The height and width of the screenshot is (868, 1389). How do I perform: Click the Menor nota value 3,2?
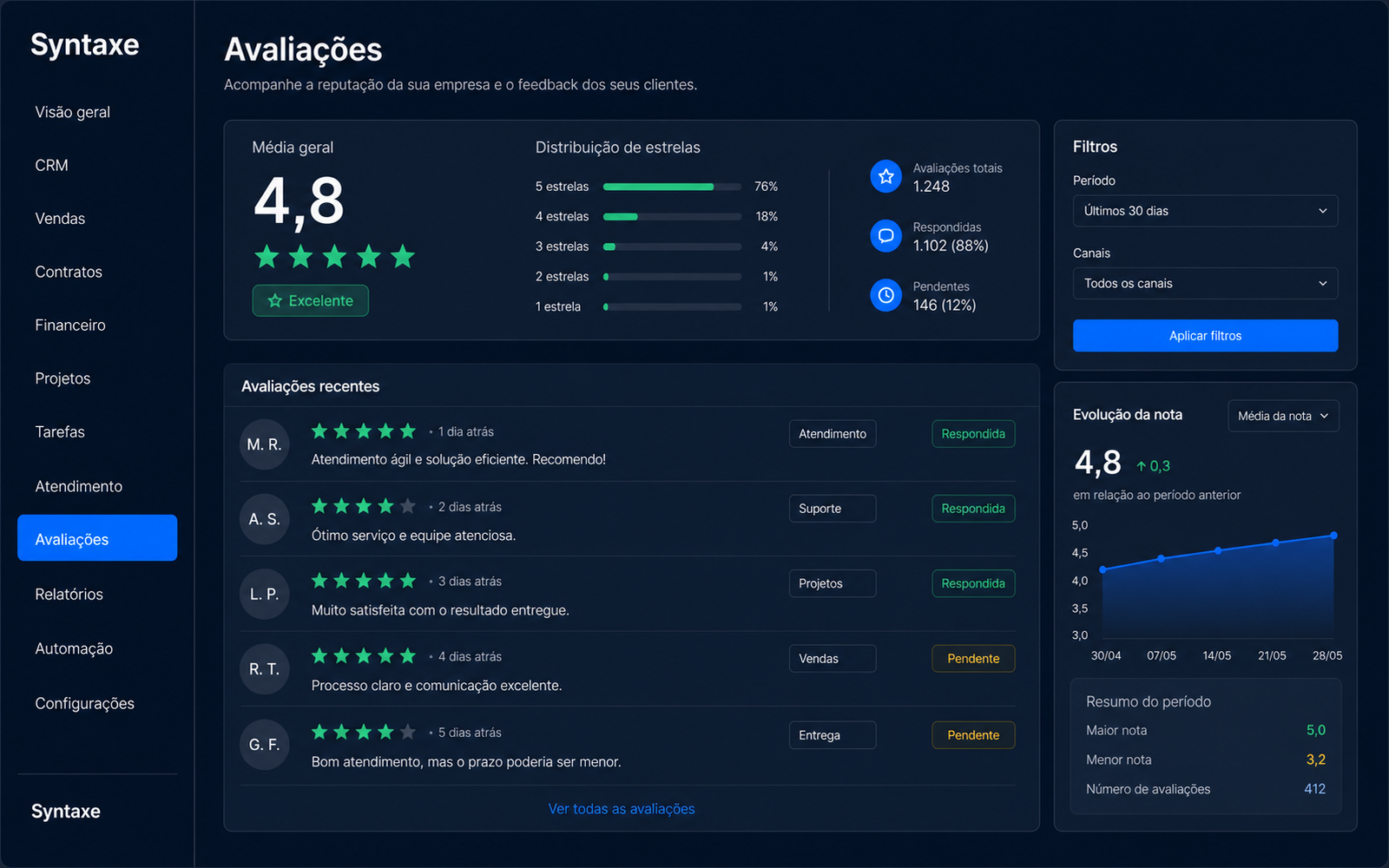[1316, 759]
